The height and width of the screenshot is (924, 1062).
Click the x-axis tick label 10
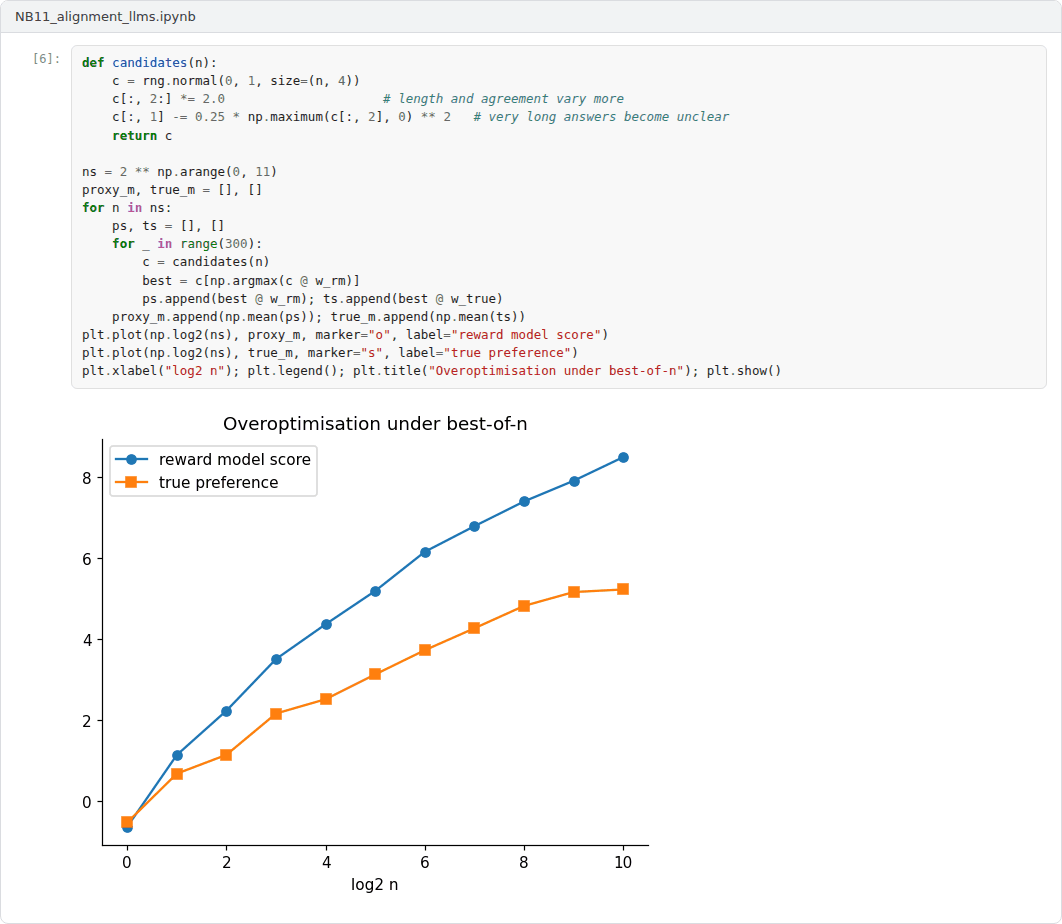point(623,862)
